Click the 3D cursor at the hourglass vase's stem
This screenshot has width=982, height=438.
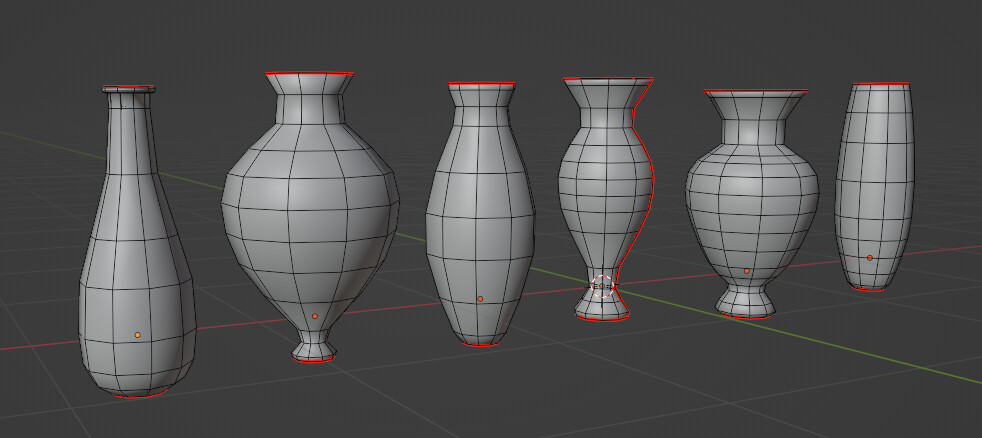click(x=602, y=286)
